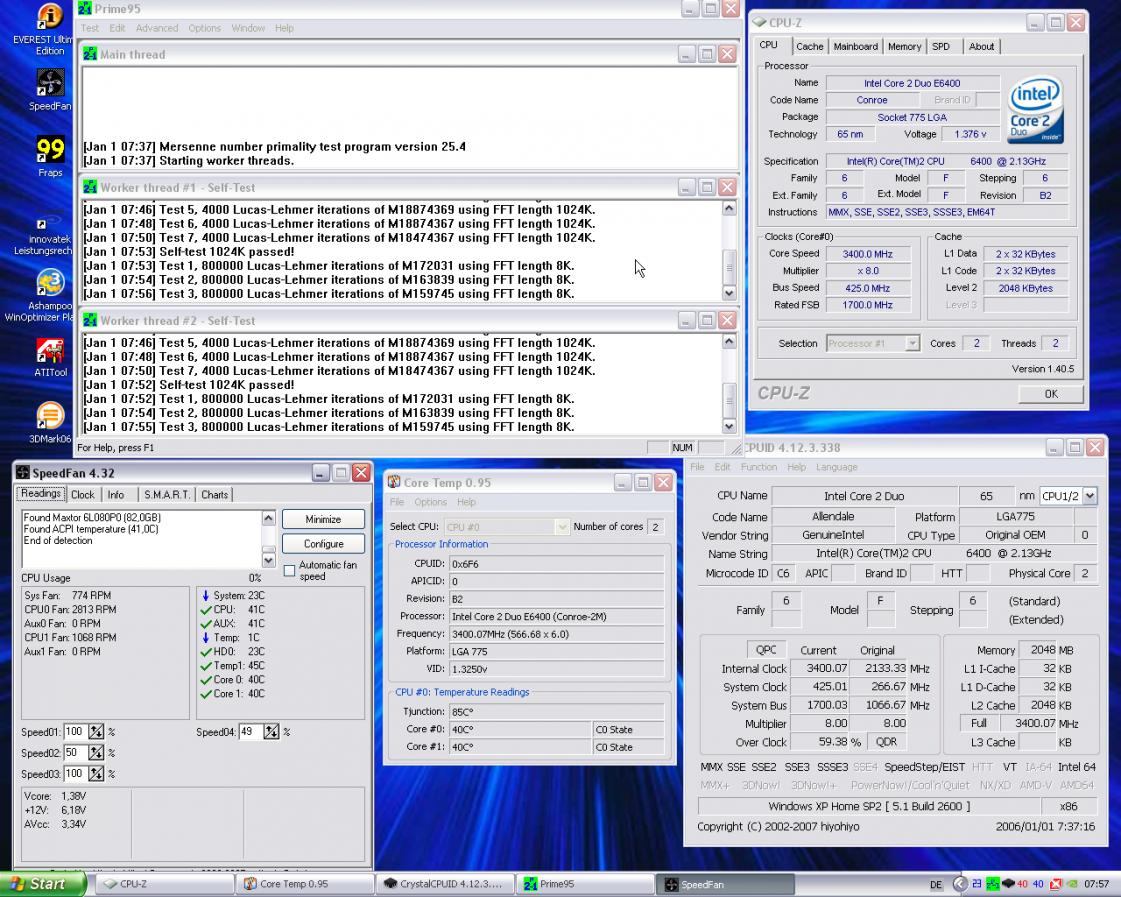
Task: Open the About tab in CPU-Z
Action: pyautogui.click(x=981, y=46)
